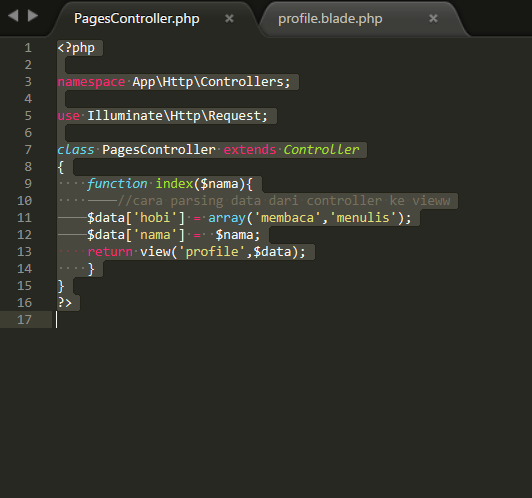
Task: Click "$data['nama']" on line 12
Action: click(x=136, y=235)
